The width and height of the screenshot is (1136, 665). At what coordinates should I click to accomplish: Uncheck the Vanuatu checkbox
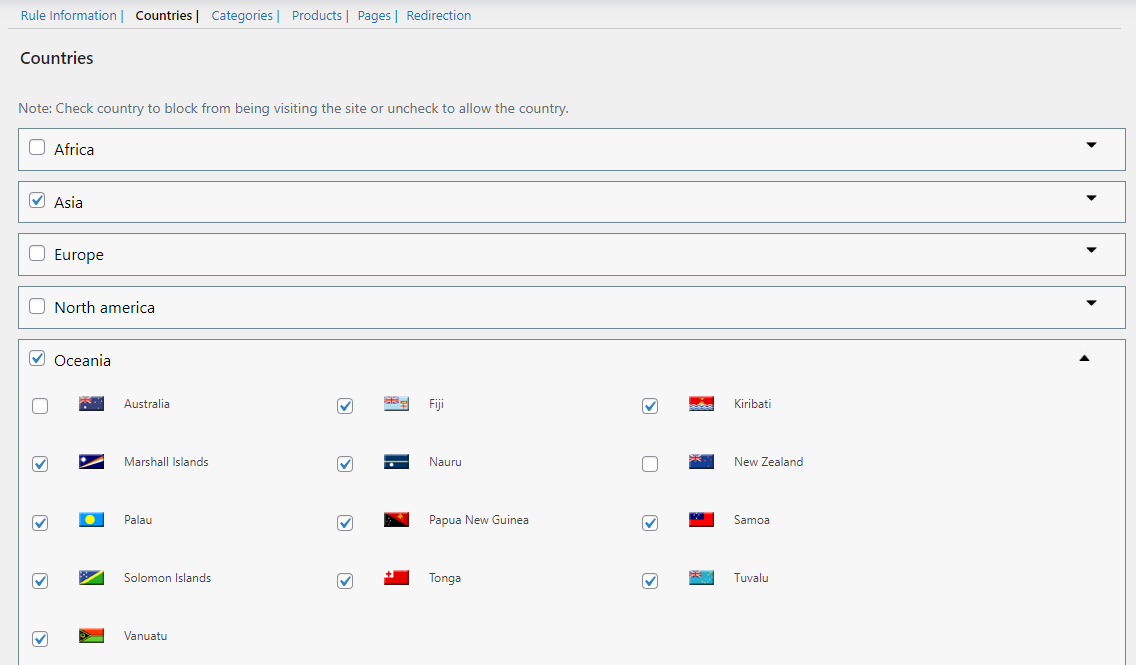click(x=40, y=638)
